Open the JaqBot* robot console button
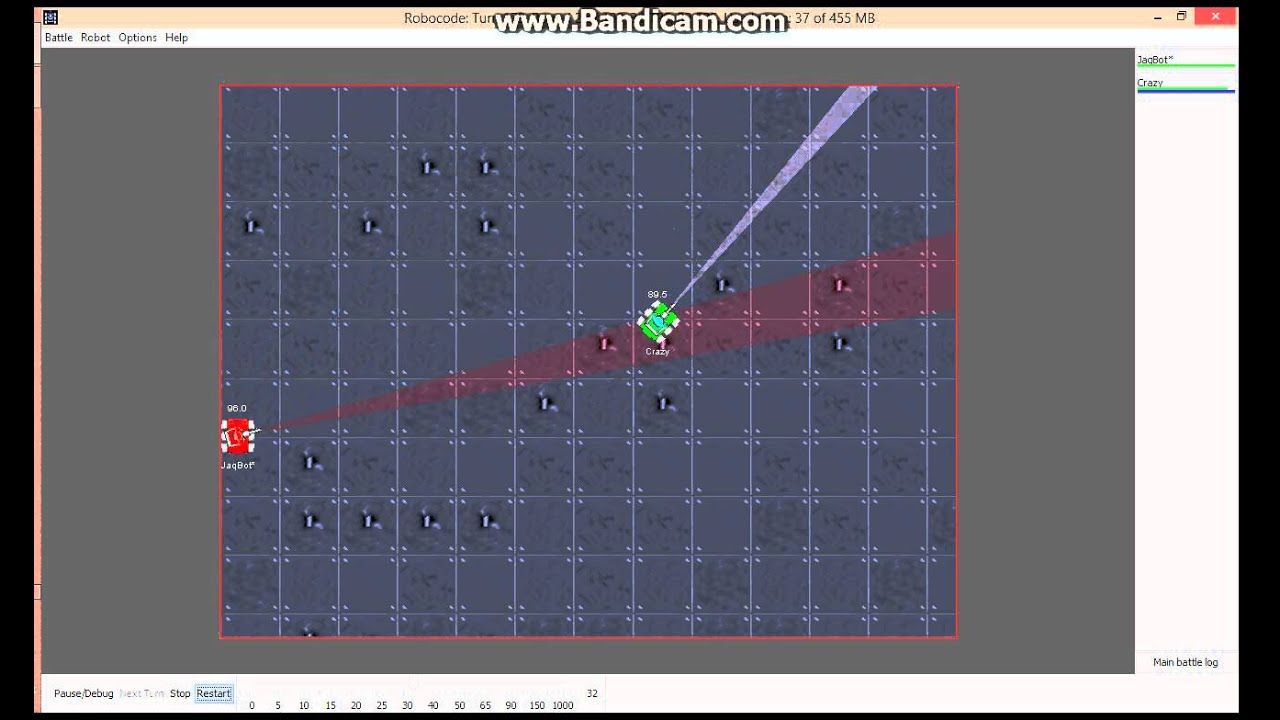 (x=1186, y=61)
